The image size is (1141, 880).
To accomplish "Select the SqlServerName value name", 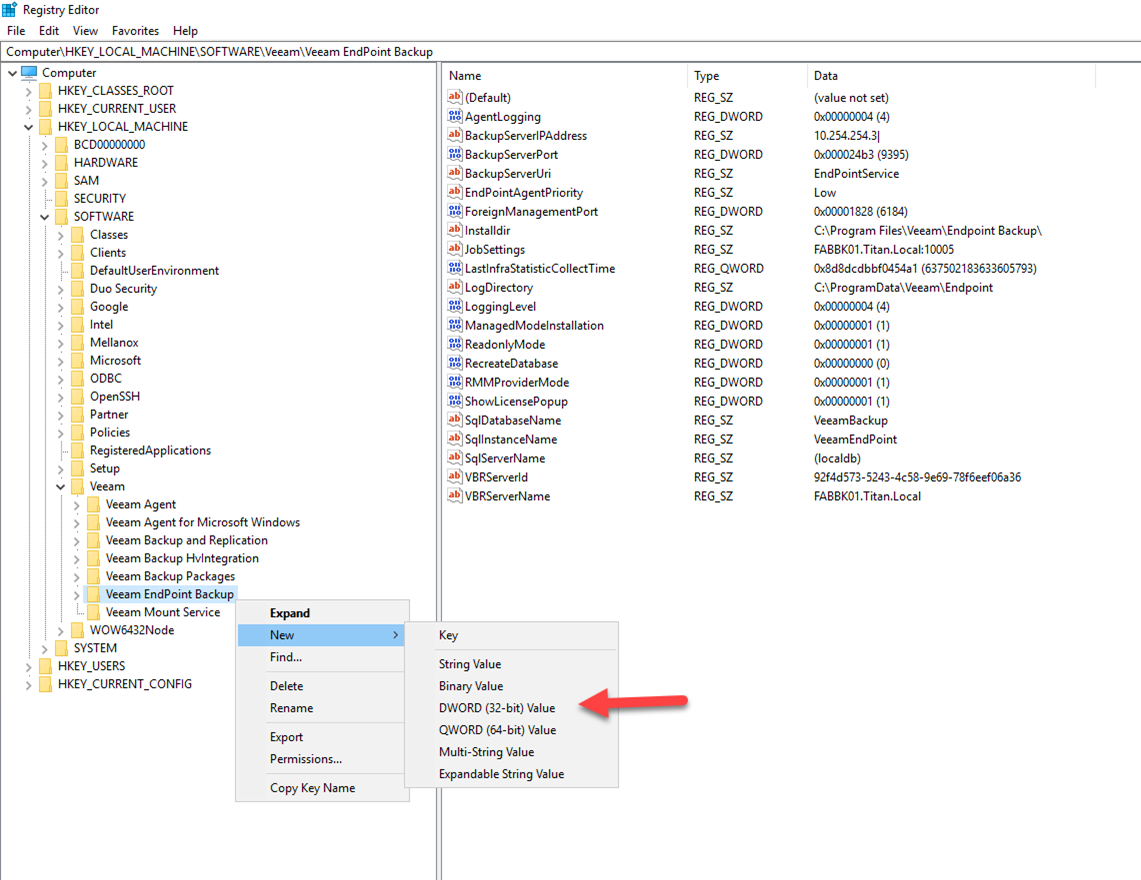I will pos(505,458).
